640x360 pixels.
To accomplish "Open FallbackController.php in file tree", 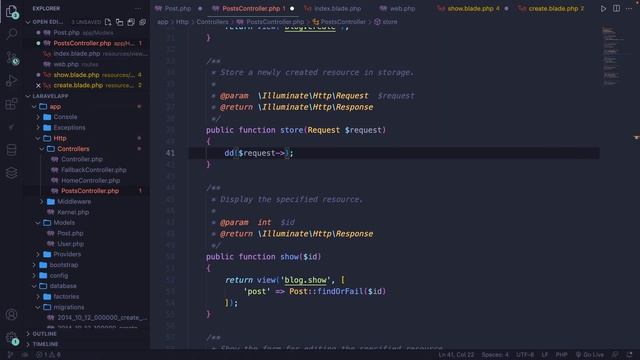I will 93,170.
